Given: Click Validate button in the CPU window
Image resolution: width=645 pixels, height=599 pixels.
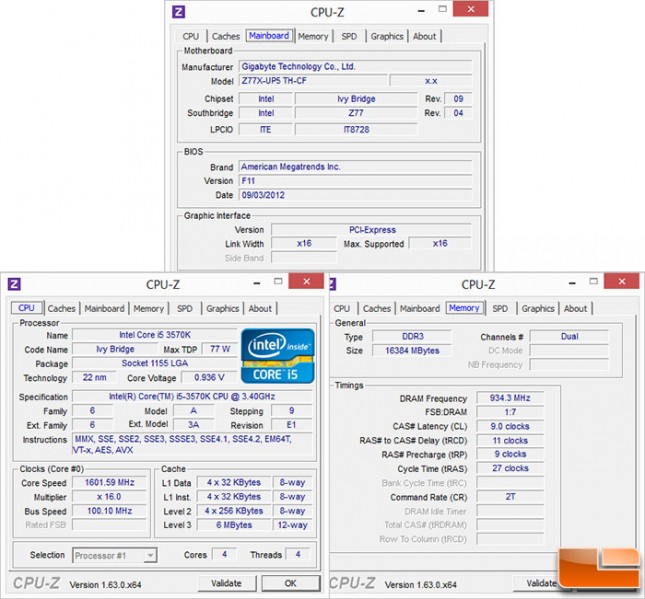Looking at the screenshot, I should 227,583.
